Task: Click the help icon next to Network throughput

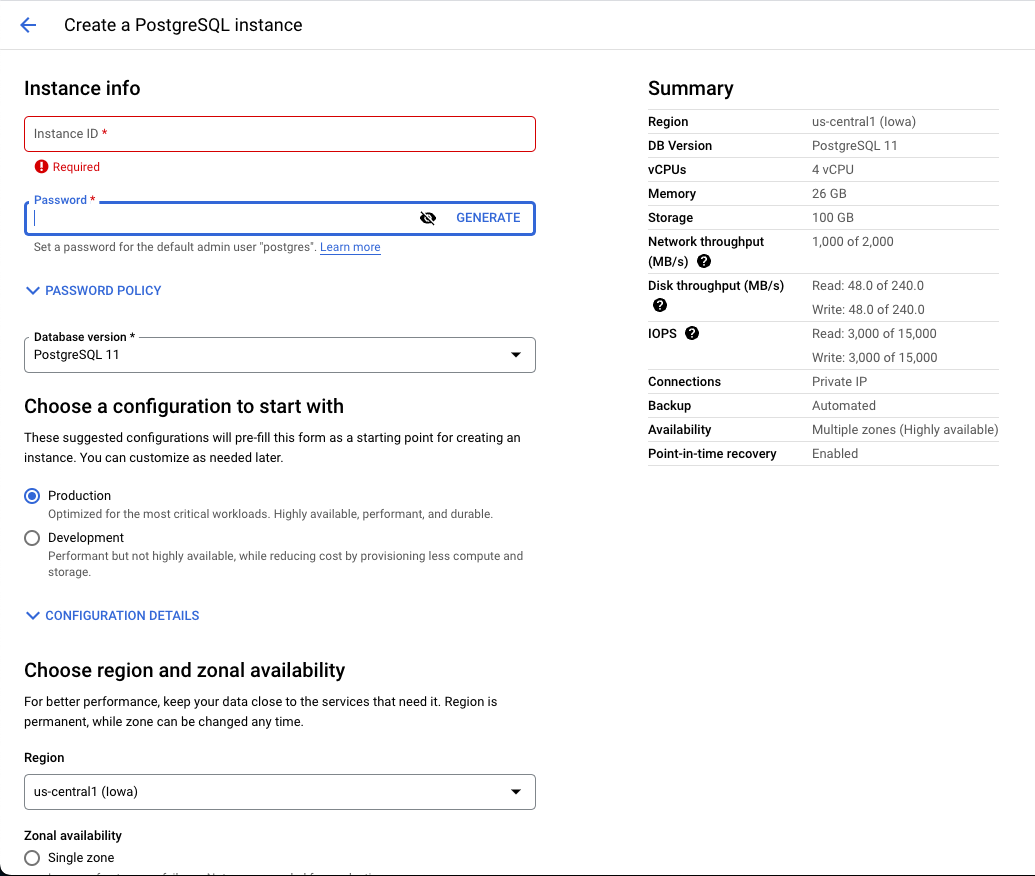Action: pyautogui.click(x=704, y=261)
